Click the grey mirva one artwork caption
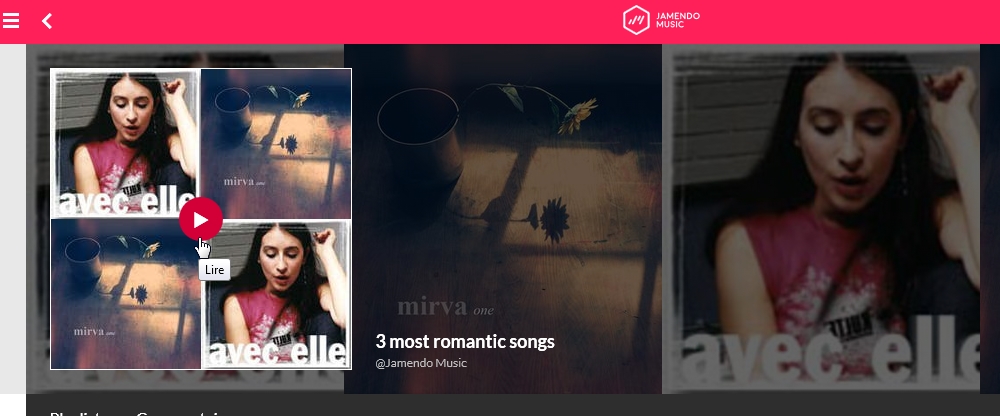The image size is (1000, 416). tap(445, 307)
